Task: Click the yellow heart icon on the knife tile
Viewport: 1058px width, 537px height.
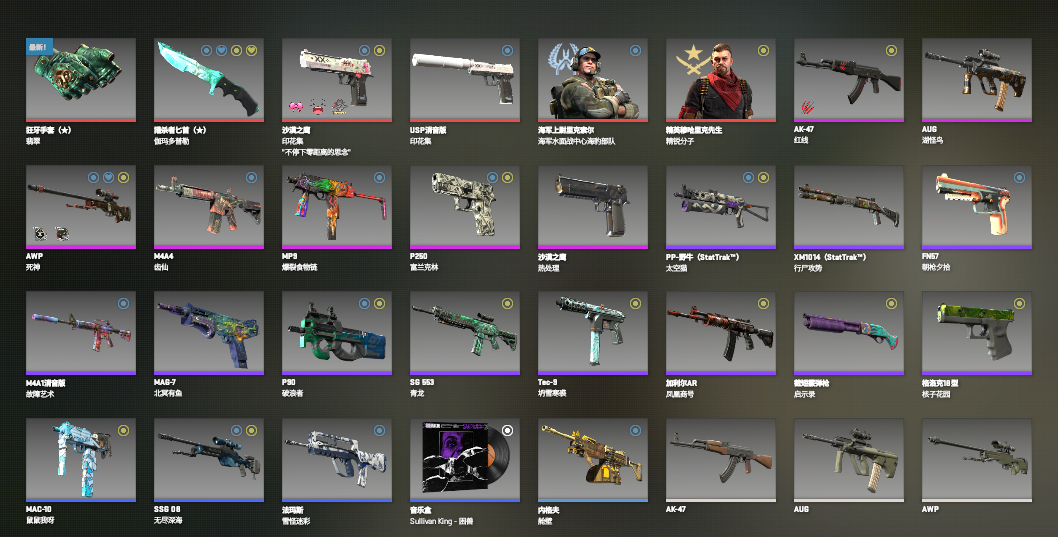Action: (x=252, y=51)
